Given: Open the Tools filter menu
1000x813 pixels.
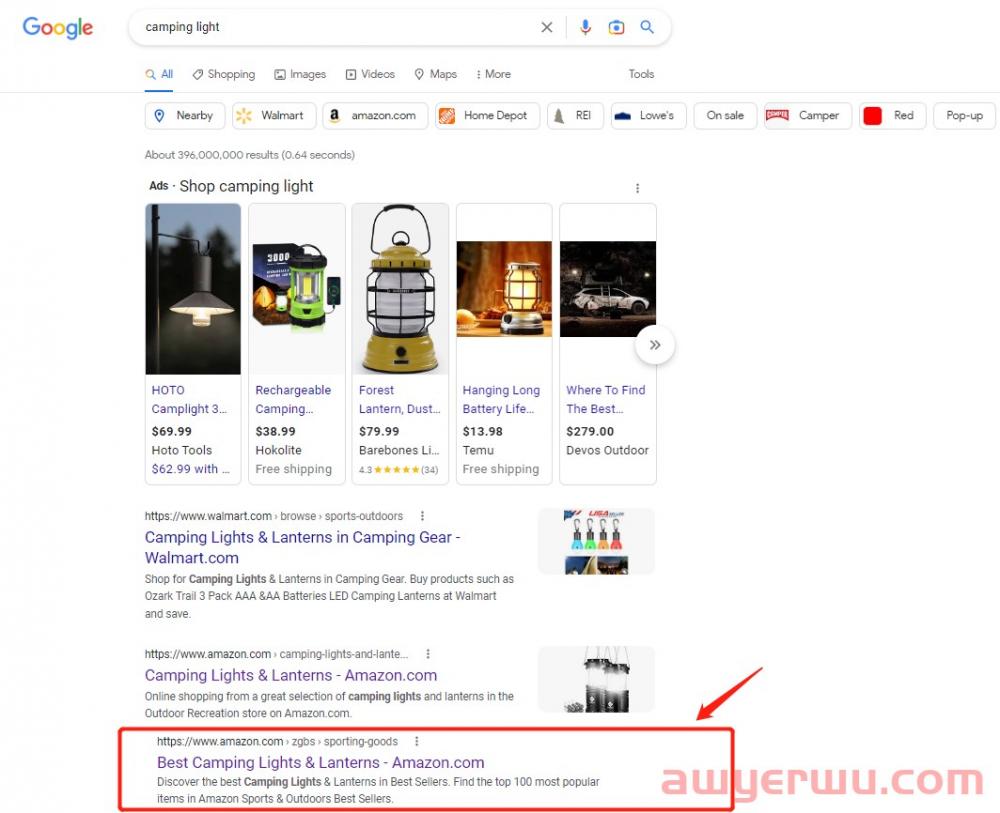Looking at the screenshot, I should click(x=641, y=74).
